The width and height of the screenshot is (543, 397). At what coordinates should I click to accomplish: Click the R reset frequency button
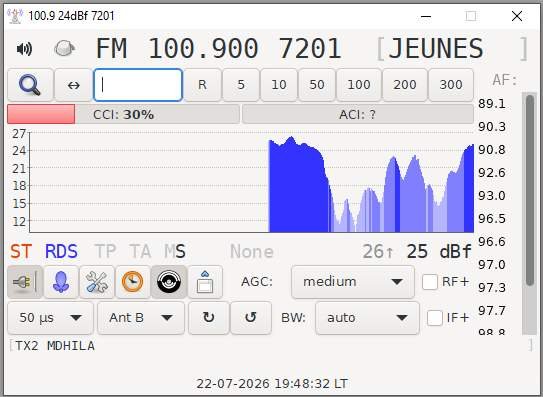pyautogui.click(x=202, y=85)
